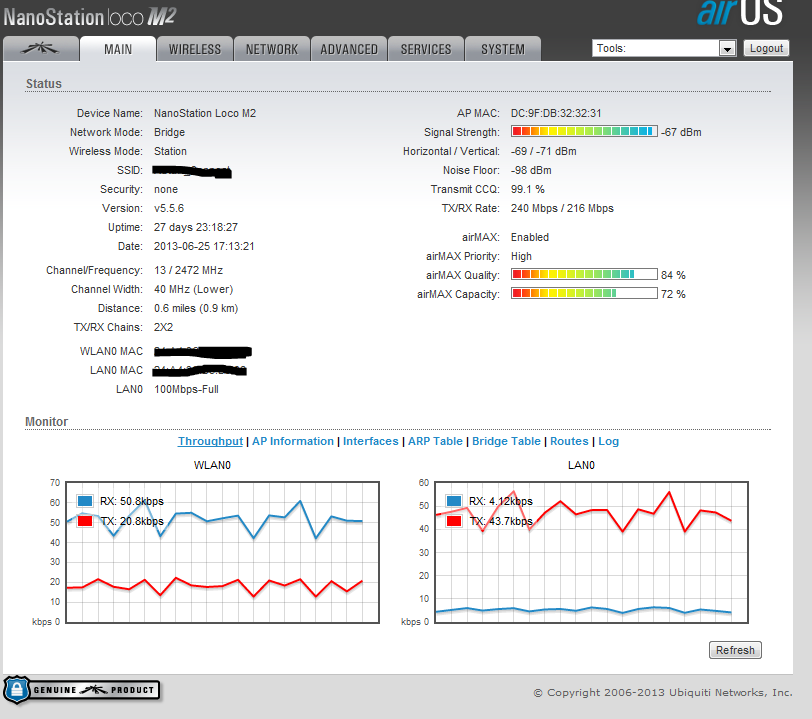The image size is (812, 719).
Task: Click the Transmit CCQ value 99.1 %
Action: click(x=528, y=189)
